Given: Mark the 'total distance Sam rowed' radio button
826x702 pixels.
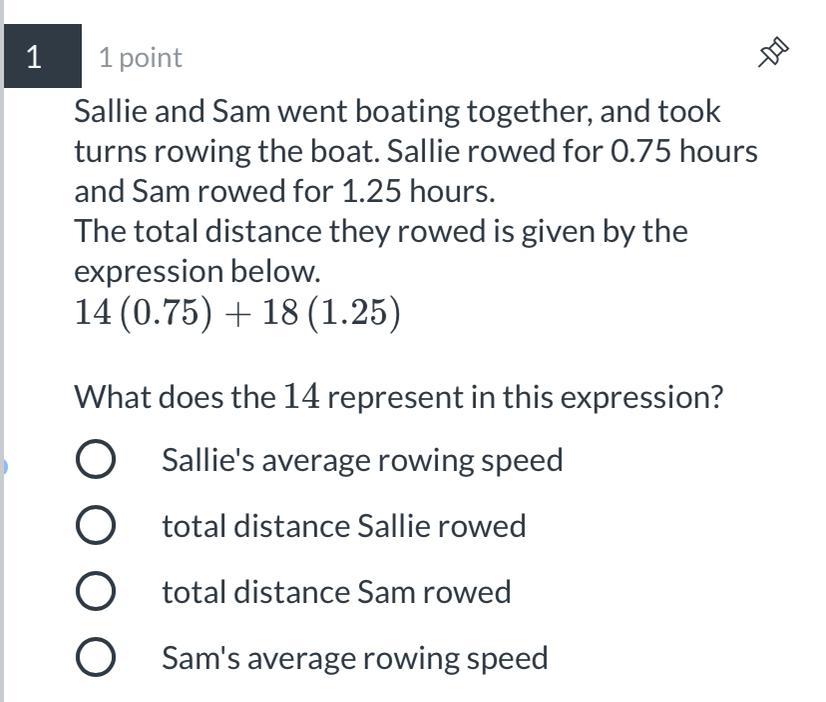Looking at the screenshot, I should click(x=95, y=592).
